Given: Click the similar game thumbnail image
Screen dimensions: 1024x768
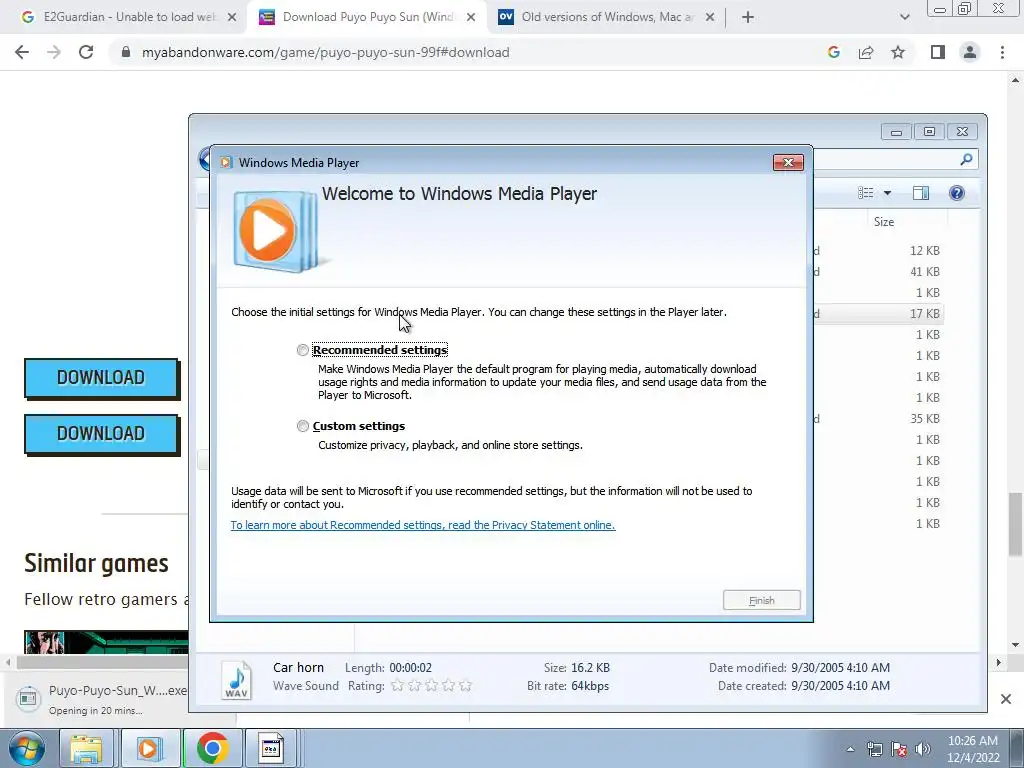Looking at the screenshot, I should 106,642.
